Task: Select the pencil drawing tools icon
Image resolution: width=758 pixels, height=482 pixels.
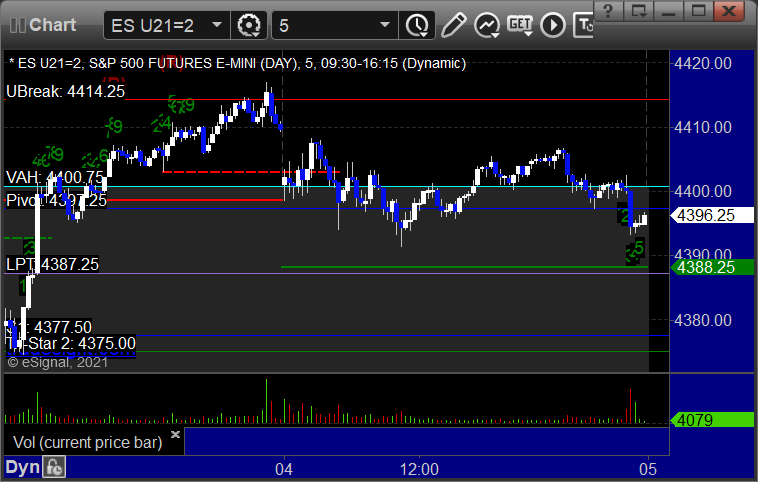Action: coord(453,25)
